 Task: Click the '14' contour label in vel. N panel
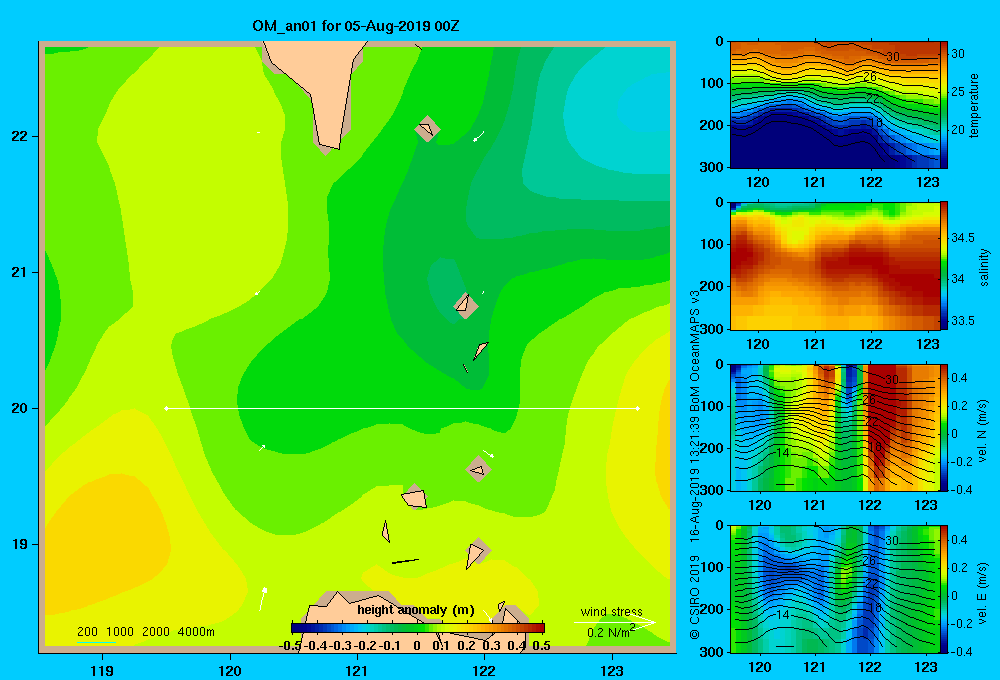pyautogui.click(x=783, y=453)
